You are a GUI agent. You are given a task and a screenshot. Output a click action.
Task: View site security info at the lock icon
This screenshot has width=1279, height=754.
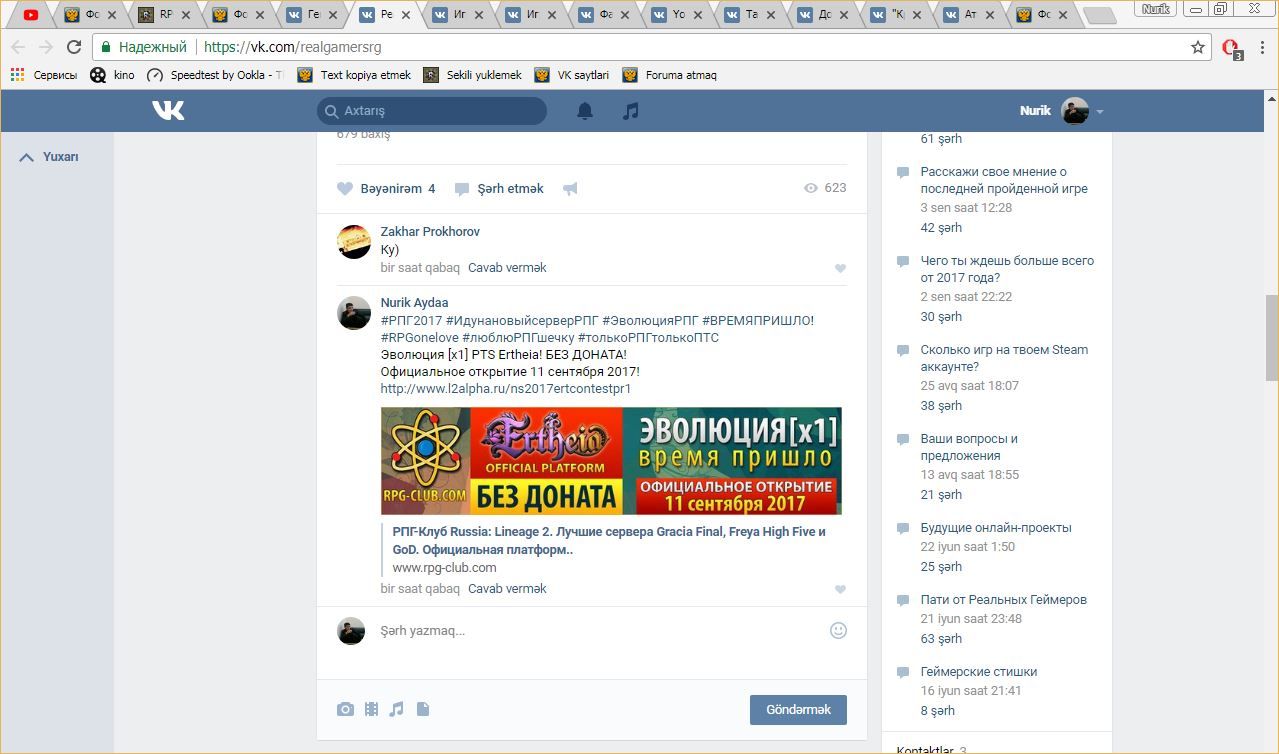pos(106,47)
